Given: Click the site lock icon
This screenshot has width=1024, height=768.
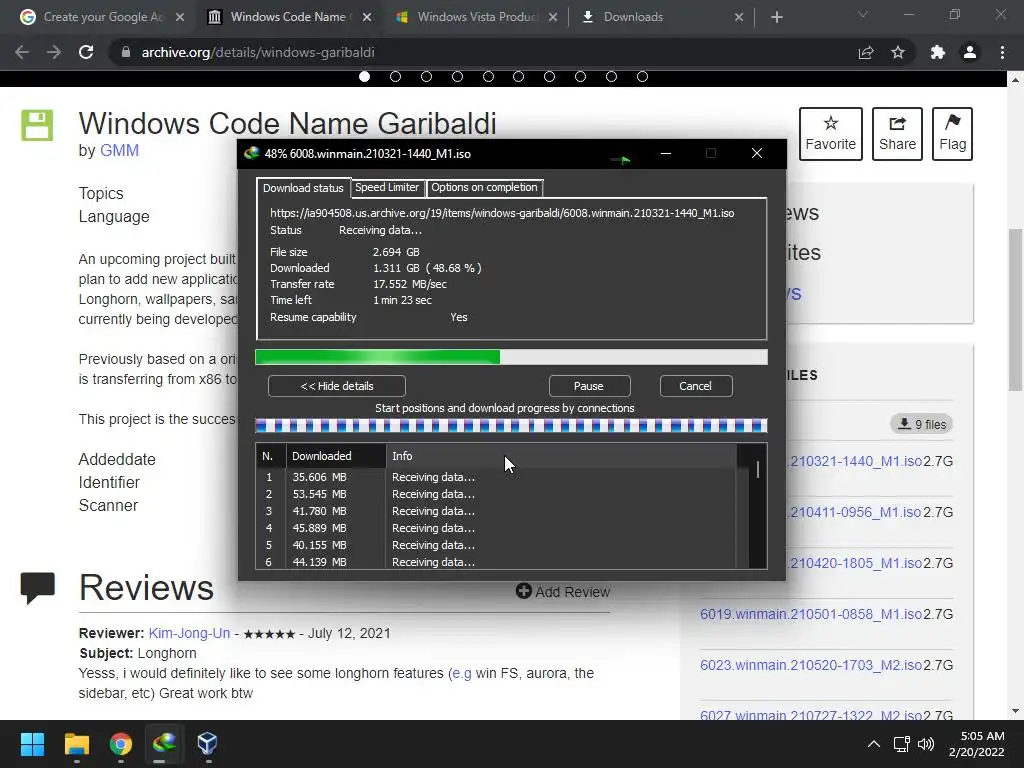Looking at the screenshot, I should 126,52.
